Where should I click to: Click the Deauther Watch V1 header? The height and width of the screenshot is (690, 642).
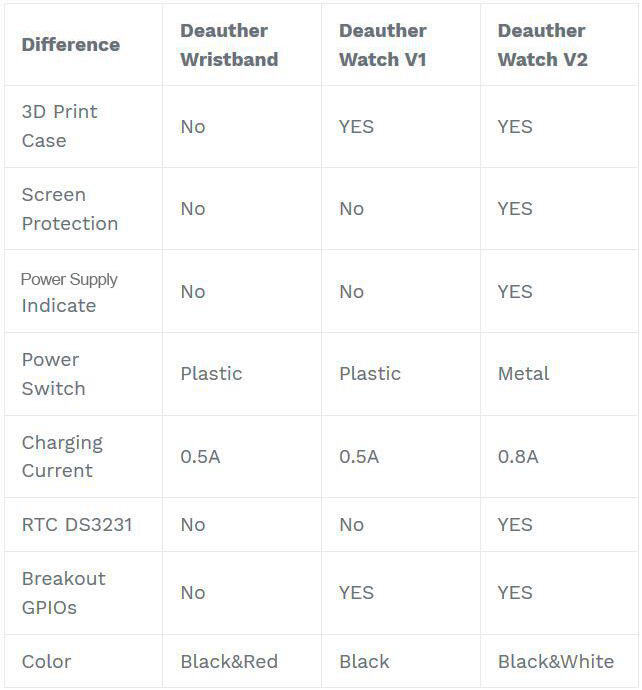coord(383,45)
